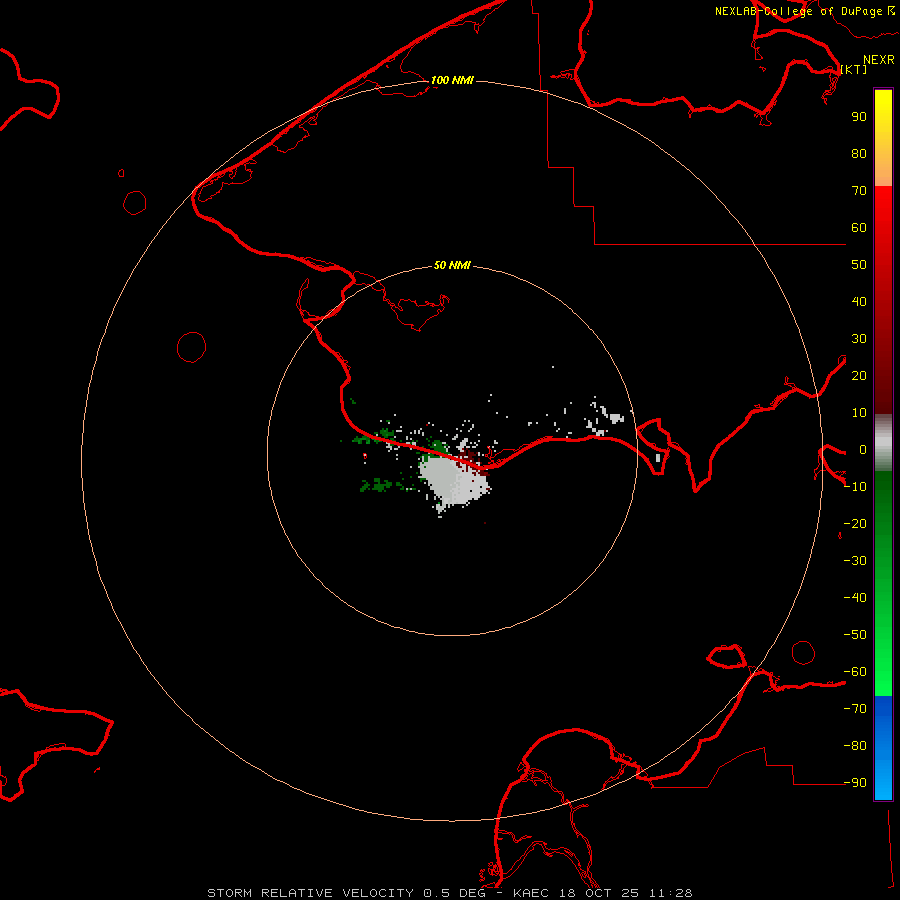Click the blue bottom segment of colorbar
This screenshot has width=900, height=900.
point(883,748)
